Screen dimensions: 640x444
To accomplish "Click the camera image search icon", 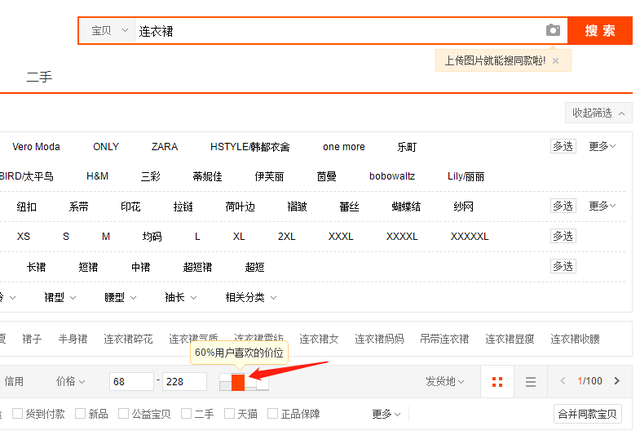I will (553, 30).
